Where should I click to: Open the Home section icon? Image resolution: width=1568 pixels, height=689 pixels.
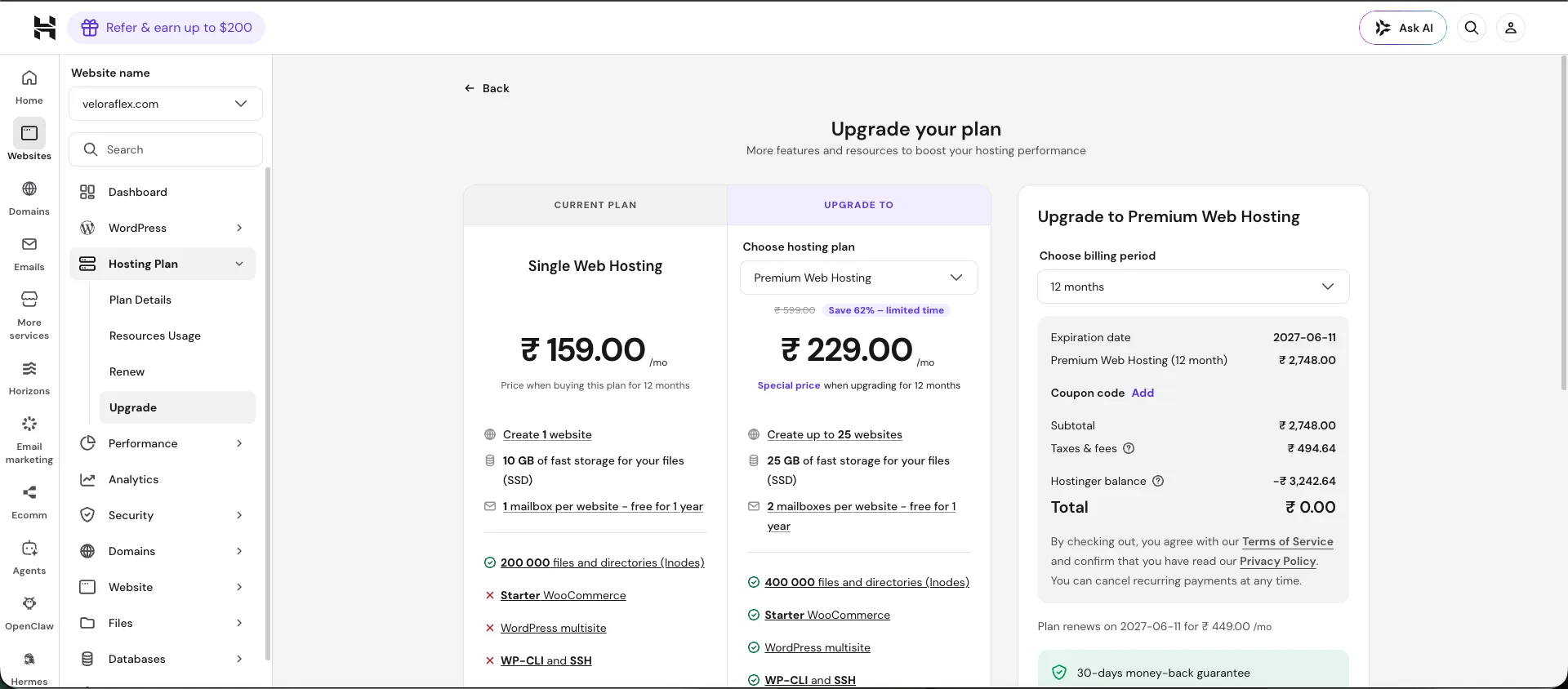29,78
